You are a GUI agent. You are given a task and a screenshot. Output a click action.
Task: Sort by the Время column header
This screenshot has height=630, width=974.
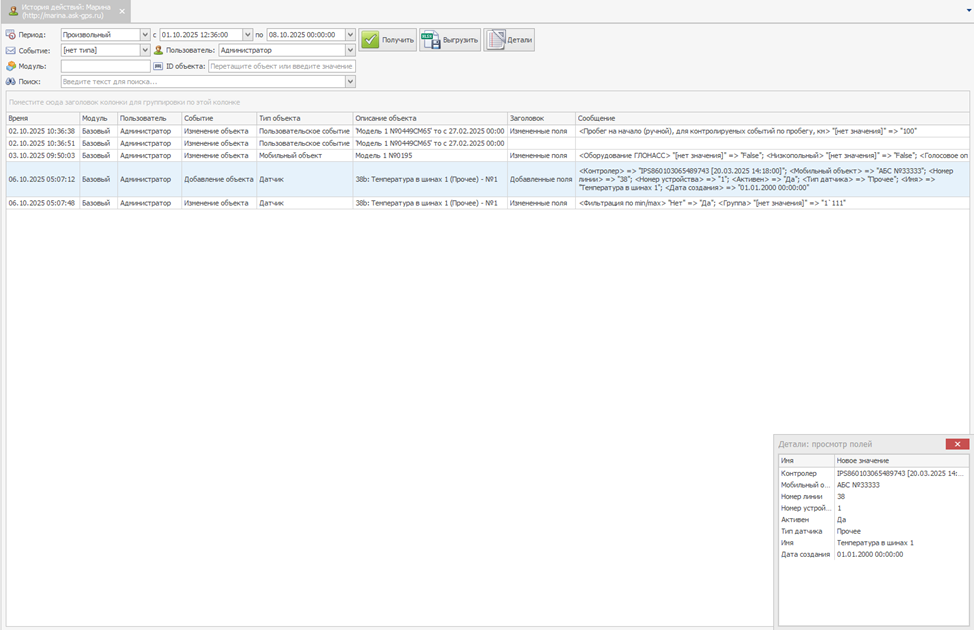[x=40, y=118]
